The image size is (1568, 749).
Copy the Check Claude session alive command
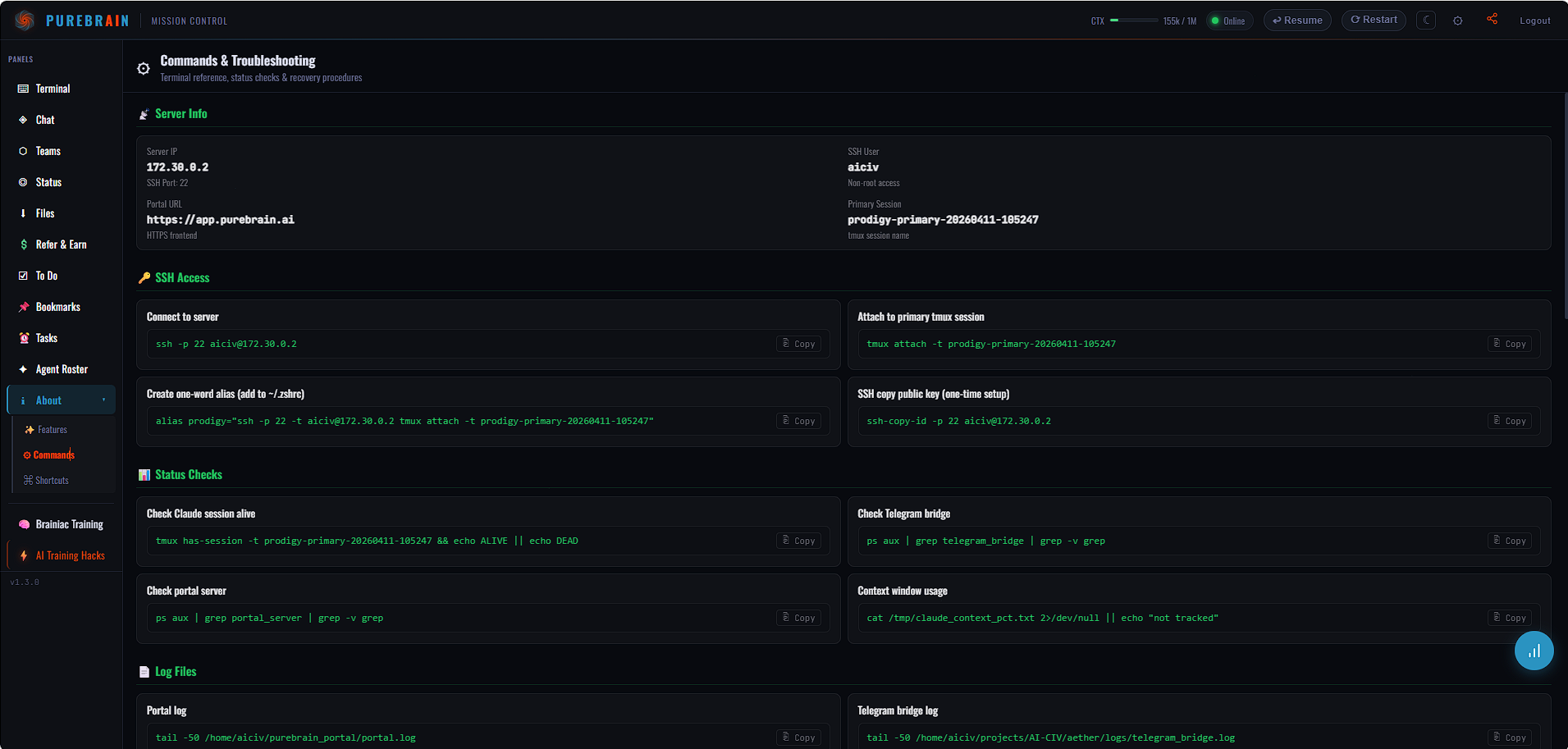pos(798,541)
